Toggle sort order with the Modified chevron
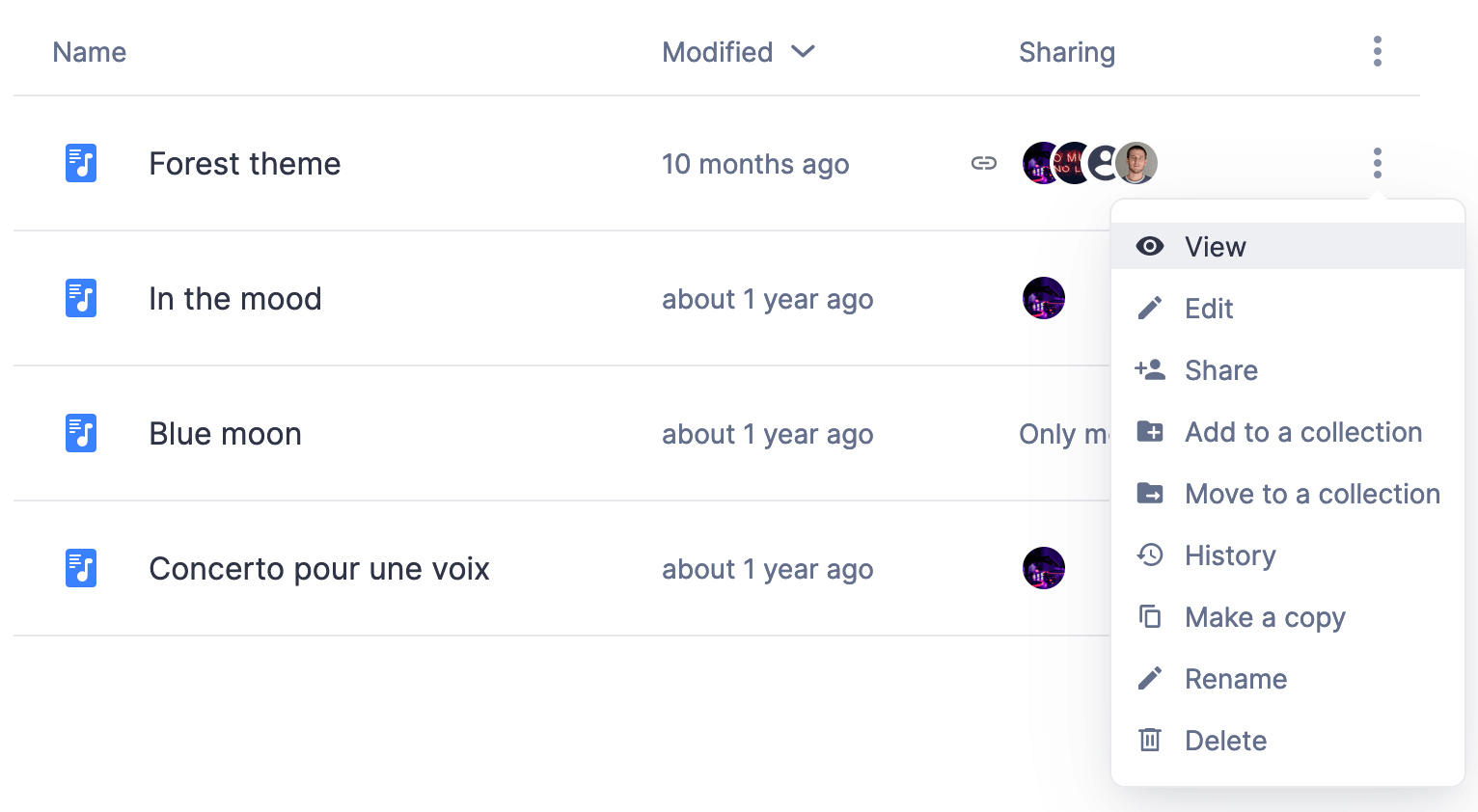This screenshot has width=1478, height=812. [803, 51]
